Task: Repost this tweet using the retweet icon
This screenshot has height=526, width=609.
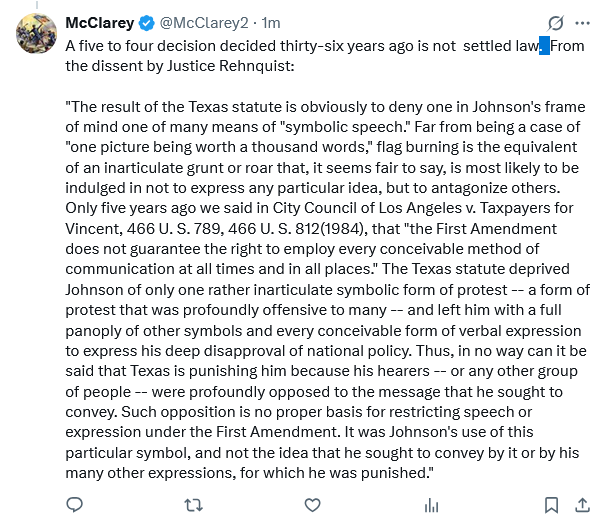Action: pyautogui.click(x=193, y=507)
